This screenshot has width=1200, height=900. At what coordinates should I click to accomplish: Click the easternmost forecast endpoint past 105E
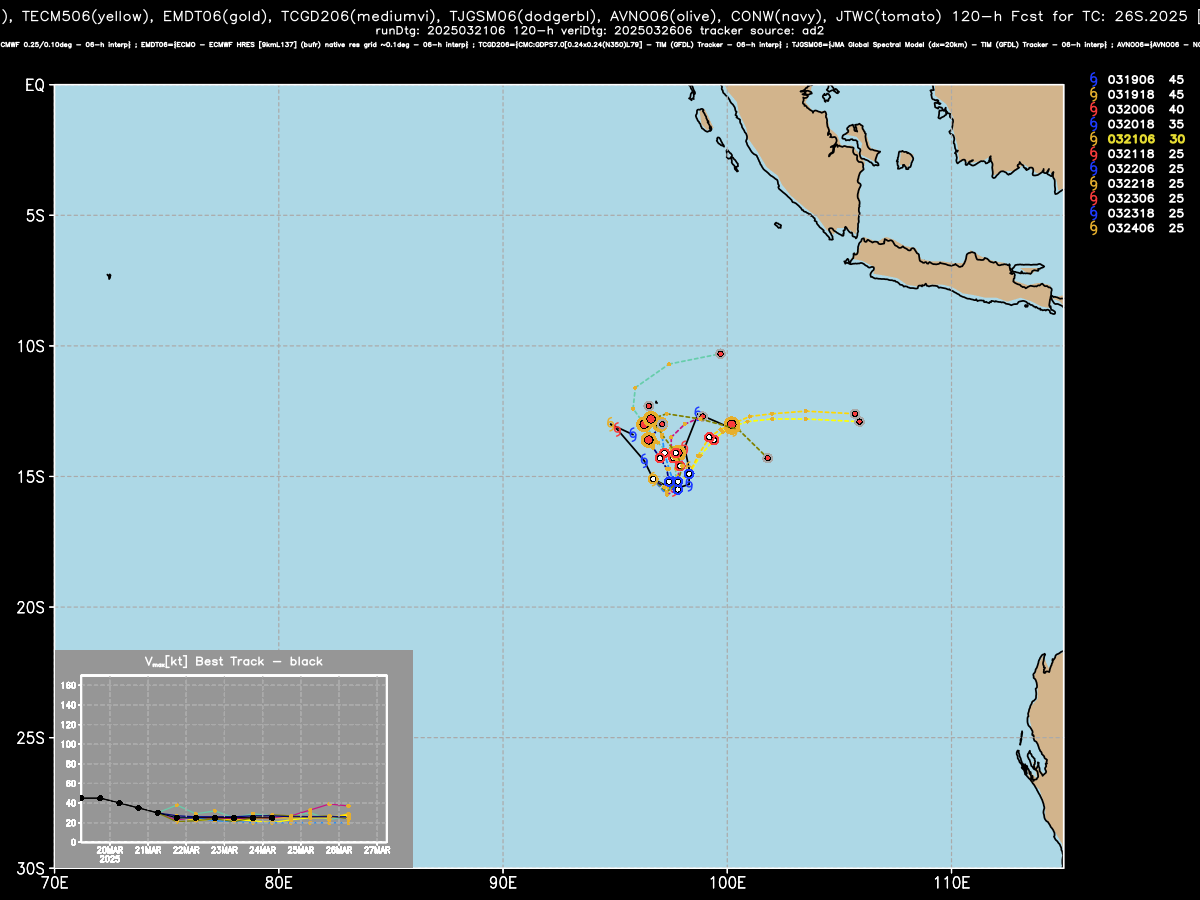[x=859, y=422]
